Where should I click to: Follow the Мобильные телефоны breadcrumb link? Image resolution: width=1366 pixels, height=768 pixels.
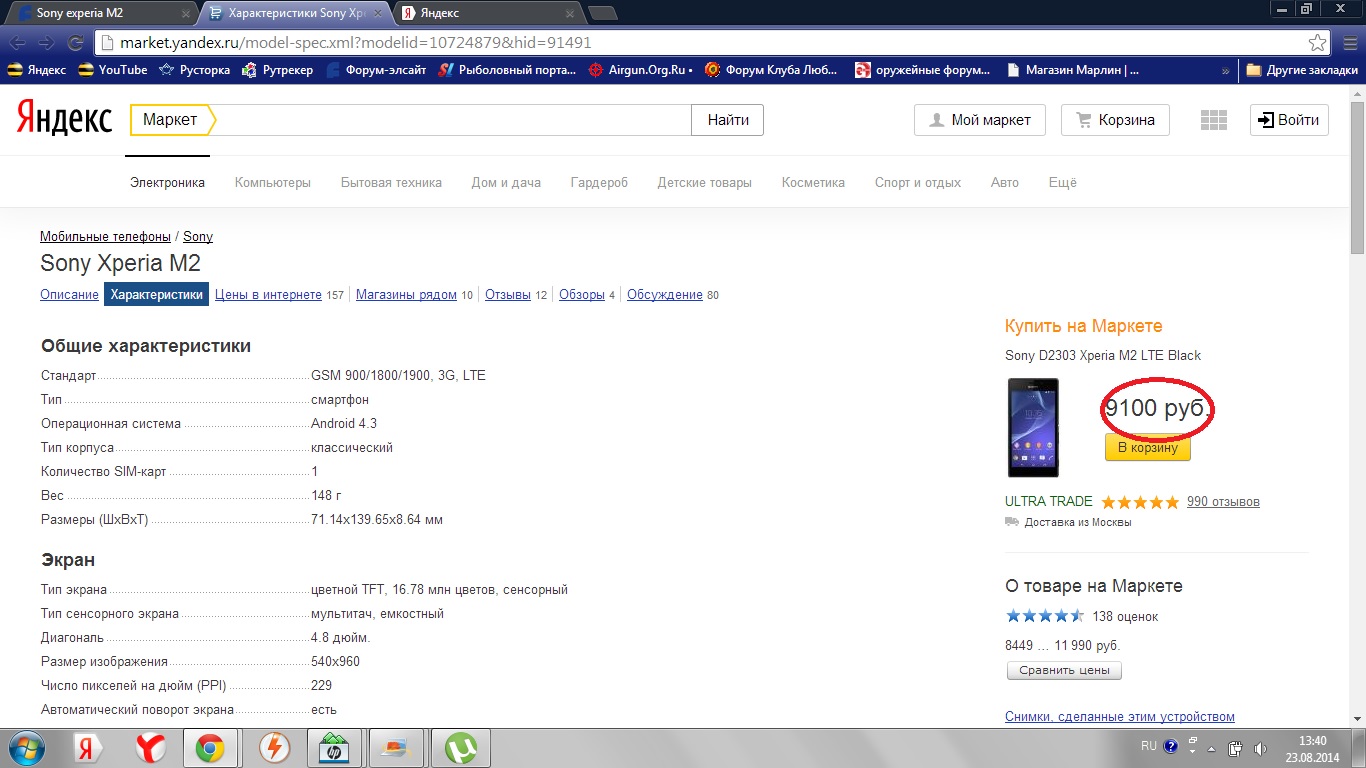pyautogui.click(x=105, y=237)
